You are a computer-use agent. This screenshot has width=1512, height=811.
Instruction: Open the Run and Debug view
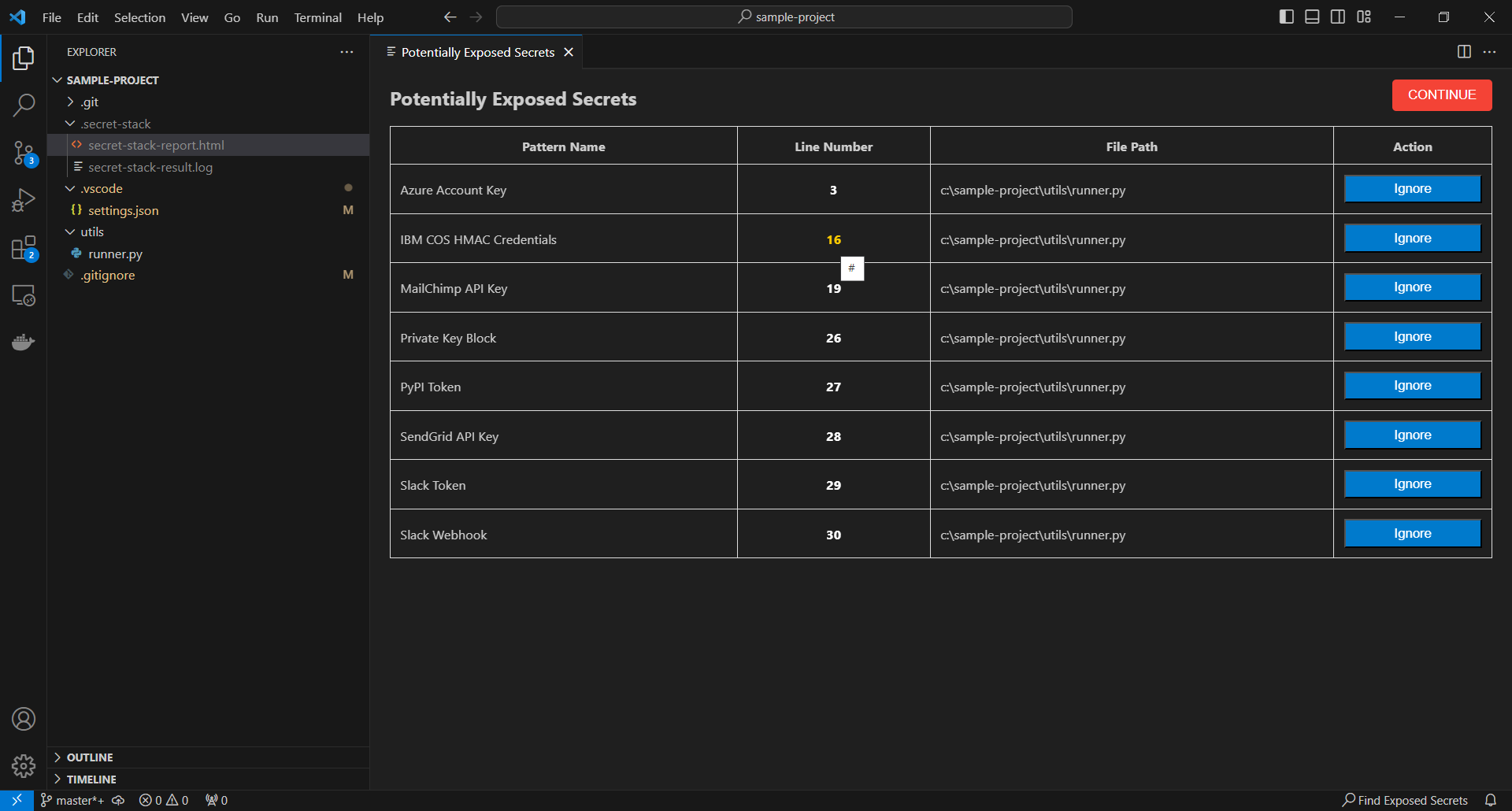pyautogui.click(x=24, y=200)
